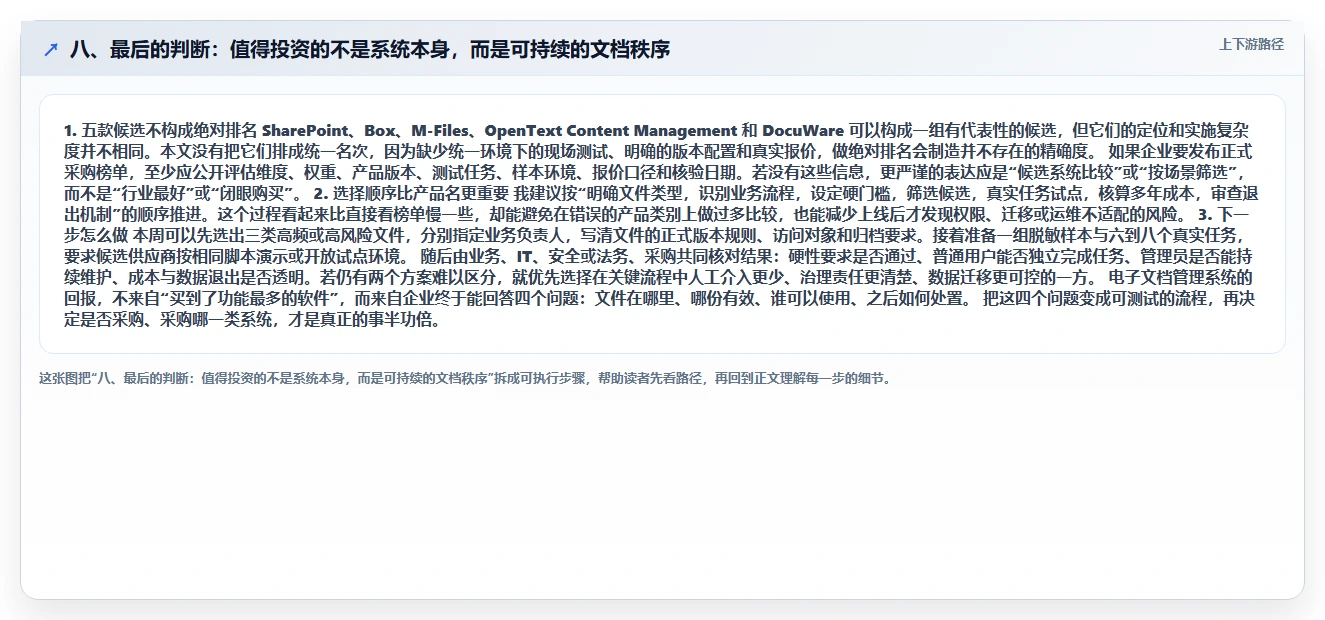This screenshot has width=1325, height=620.
Task: Click the word SharePoint in the paragraph
Action: [305, 131]
